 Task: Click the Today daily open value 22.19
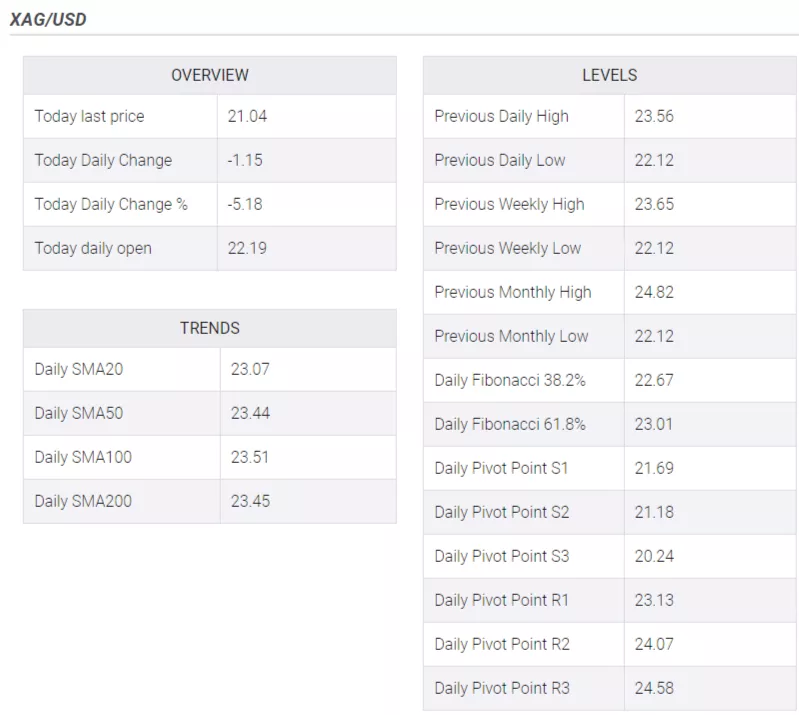tap(247, 248)
